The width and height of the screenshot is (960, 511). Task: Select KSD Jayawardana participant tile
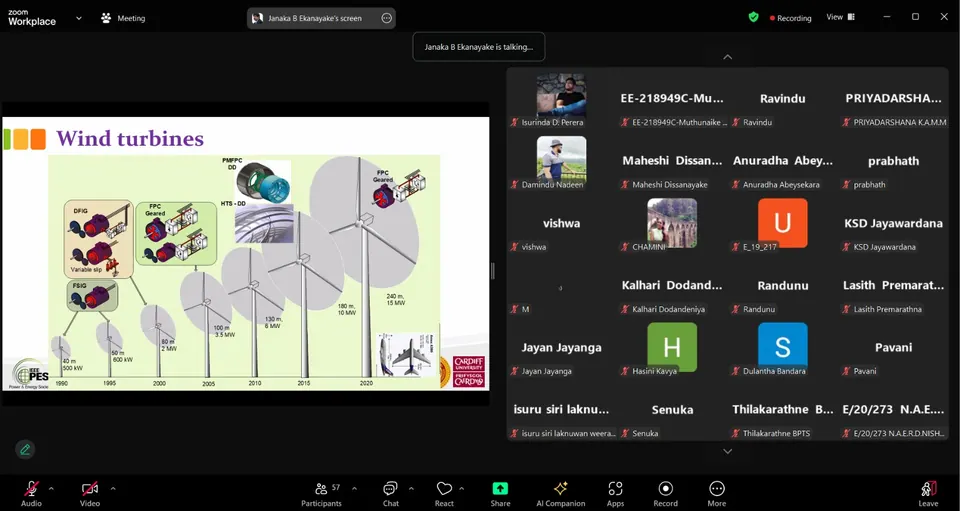[x=893, y=223]
